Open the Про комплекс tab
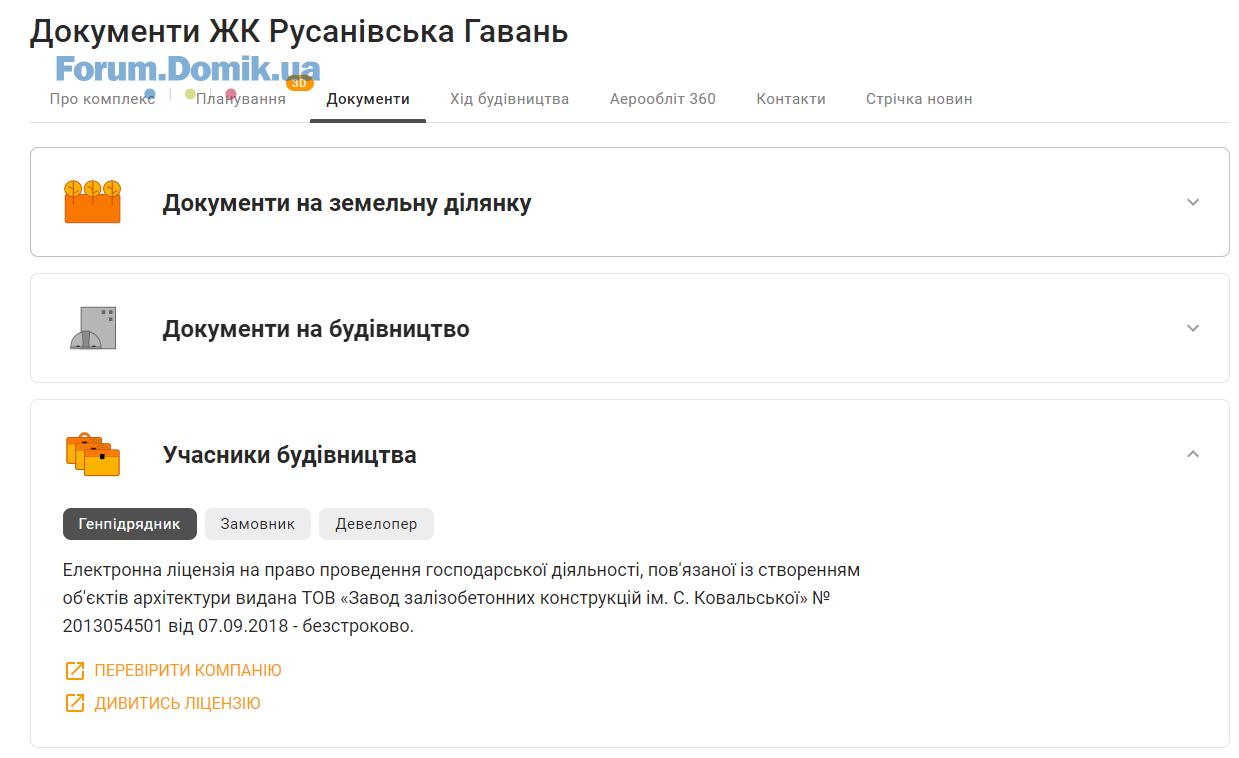Screen dimensions: 1239x758 pos(102,99)
